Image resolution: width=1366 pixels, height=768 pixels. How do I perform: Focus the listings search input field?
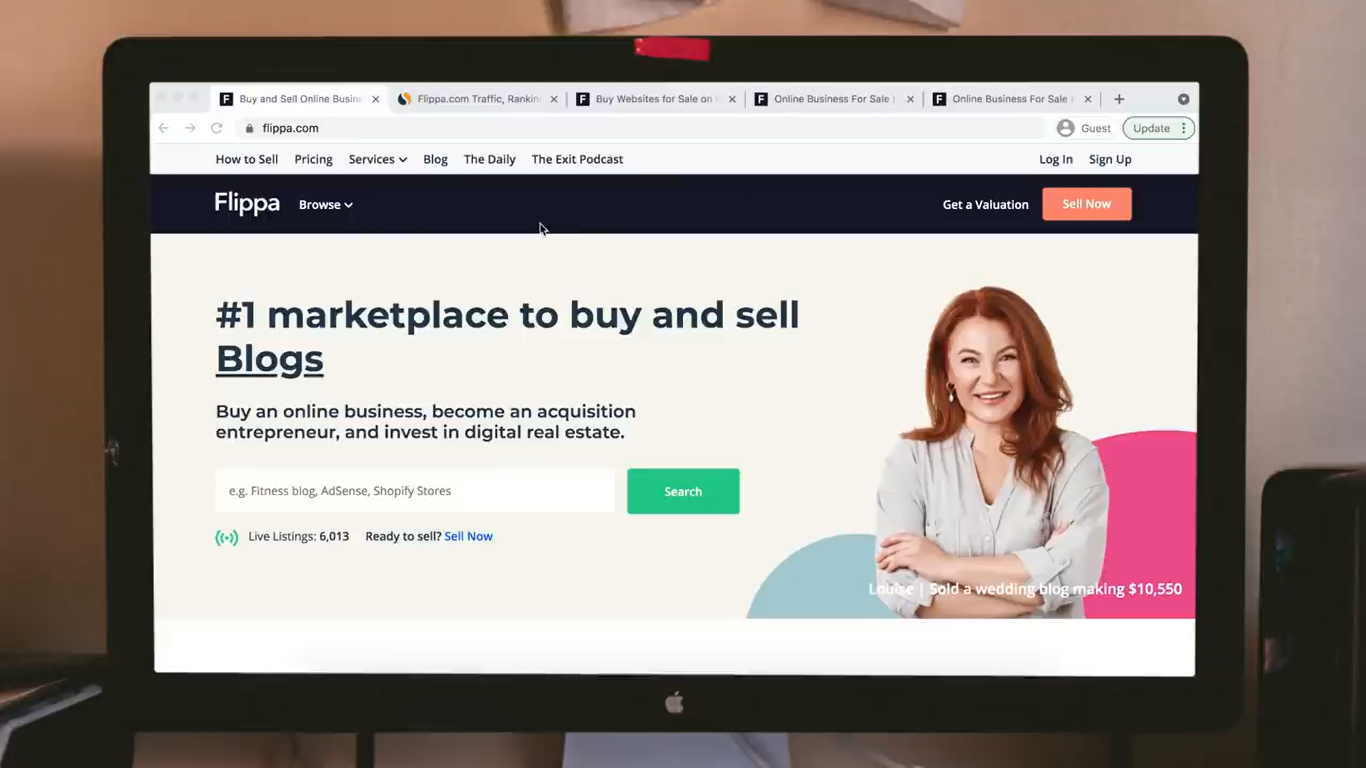tap(415, 491)
